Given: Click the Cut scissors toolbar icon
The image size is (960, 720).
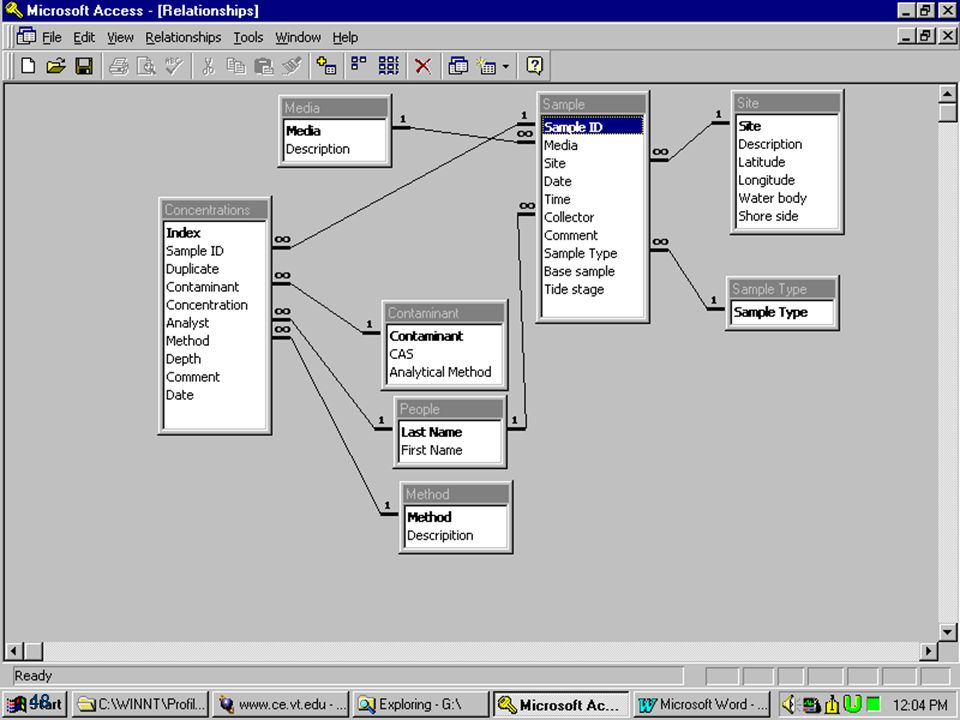Looking at the screenshot, I should coord(208,66).
